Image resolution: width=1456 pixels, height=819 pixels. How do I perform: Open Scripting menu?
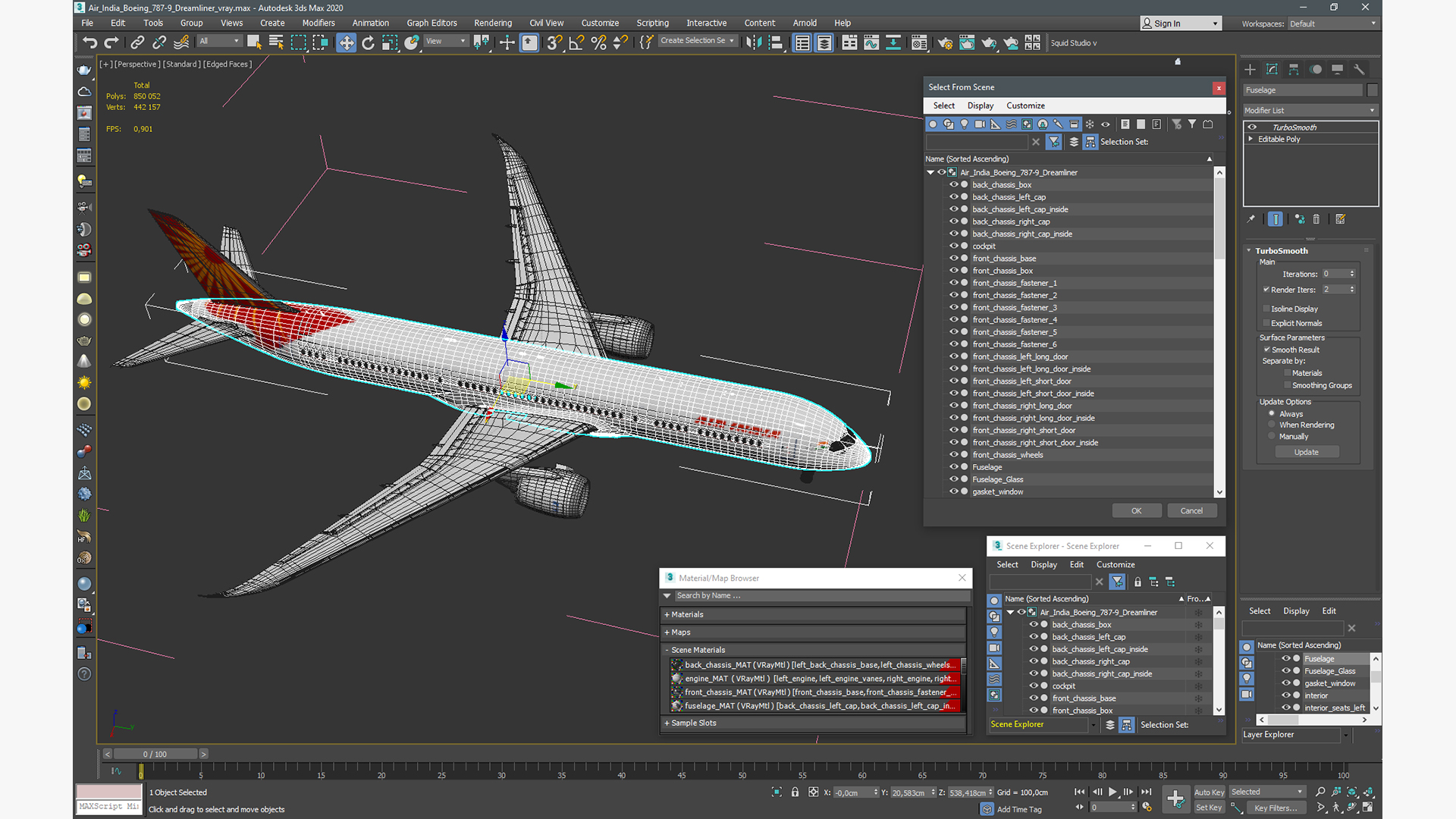coord(652,24)
